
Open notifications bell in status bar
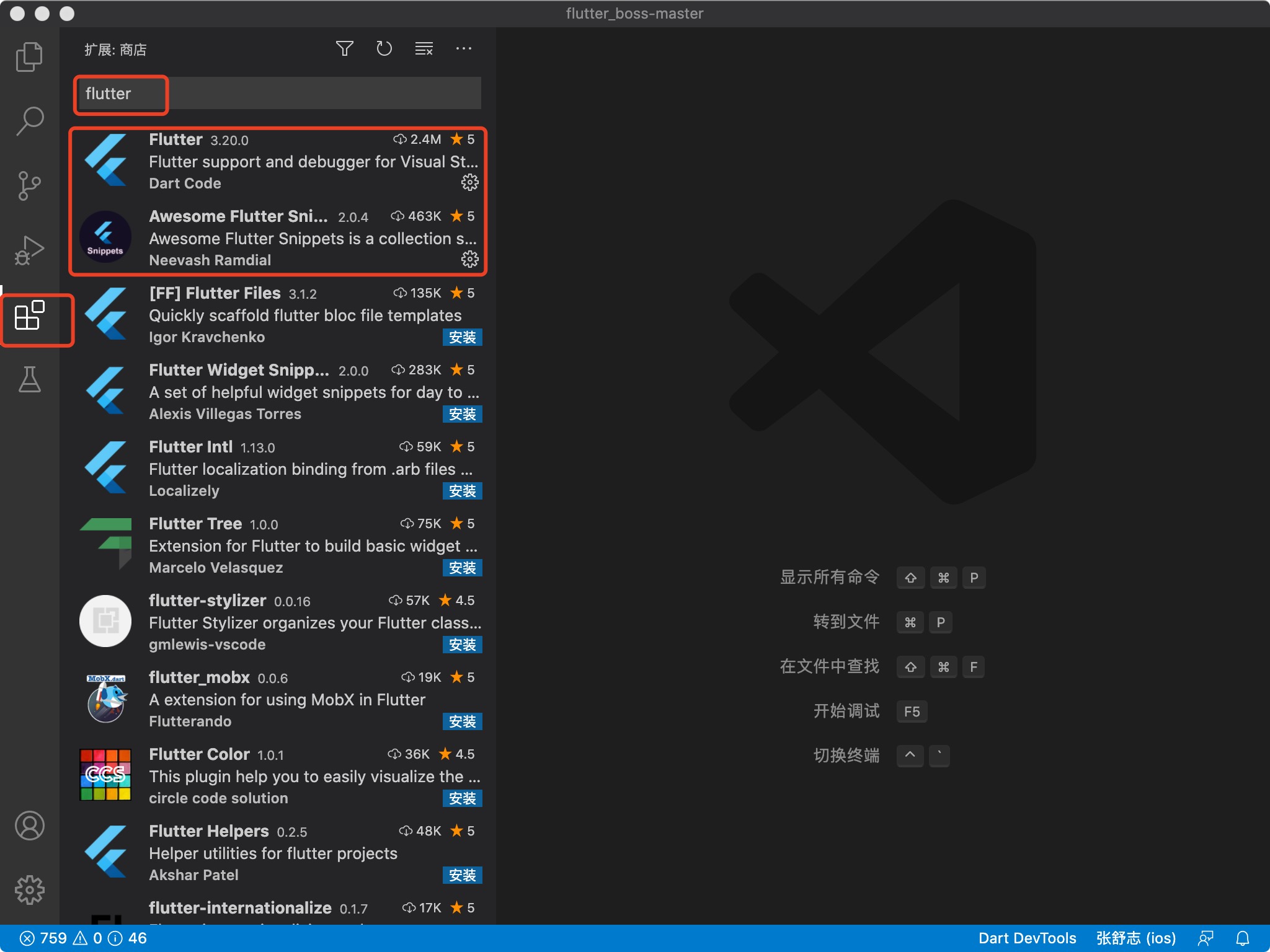click(x=1243, y=938)
